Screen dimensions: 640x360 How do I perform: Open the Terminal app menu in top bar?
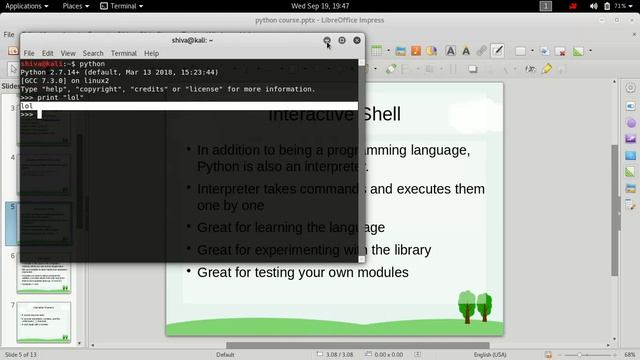[122, 6]
